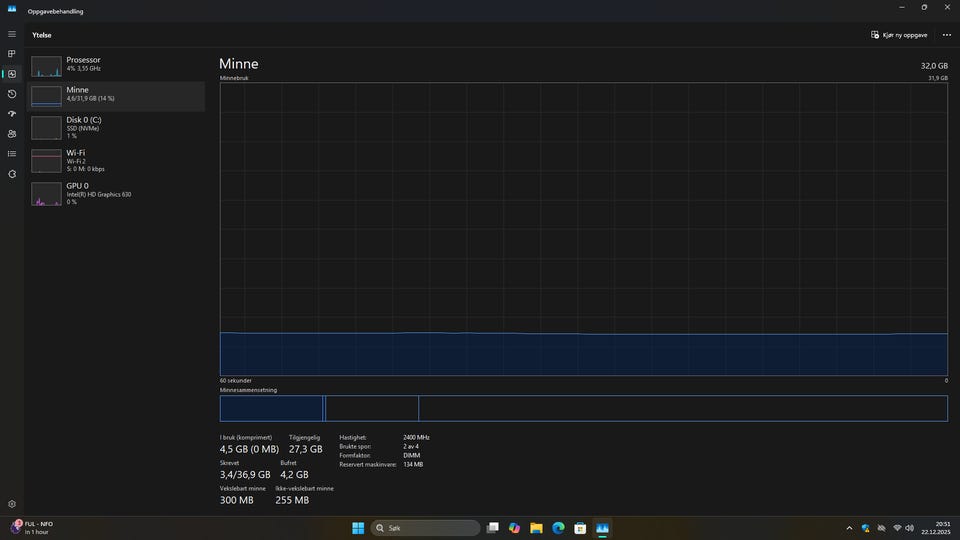
Task: Open the Processes page icon
Action: tap(12, 54)
